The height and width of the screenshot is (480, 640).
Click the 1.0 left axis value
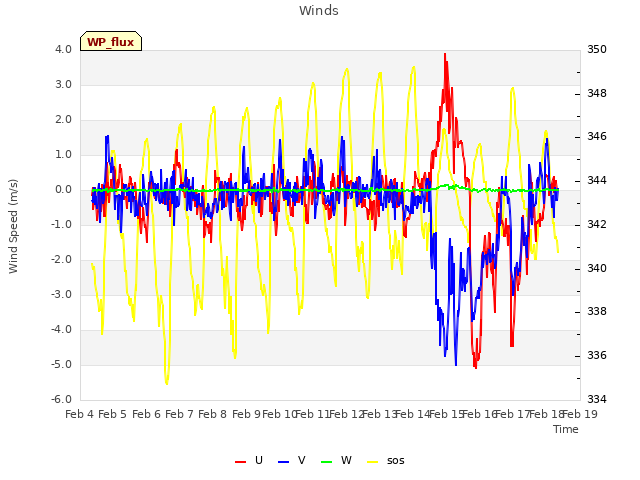click(x=63, y=155)
